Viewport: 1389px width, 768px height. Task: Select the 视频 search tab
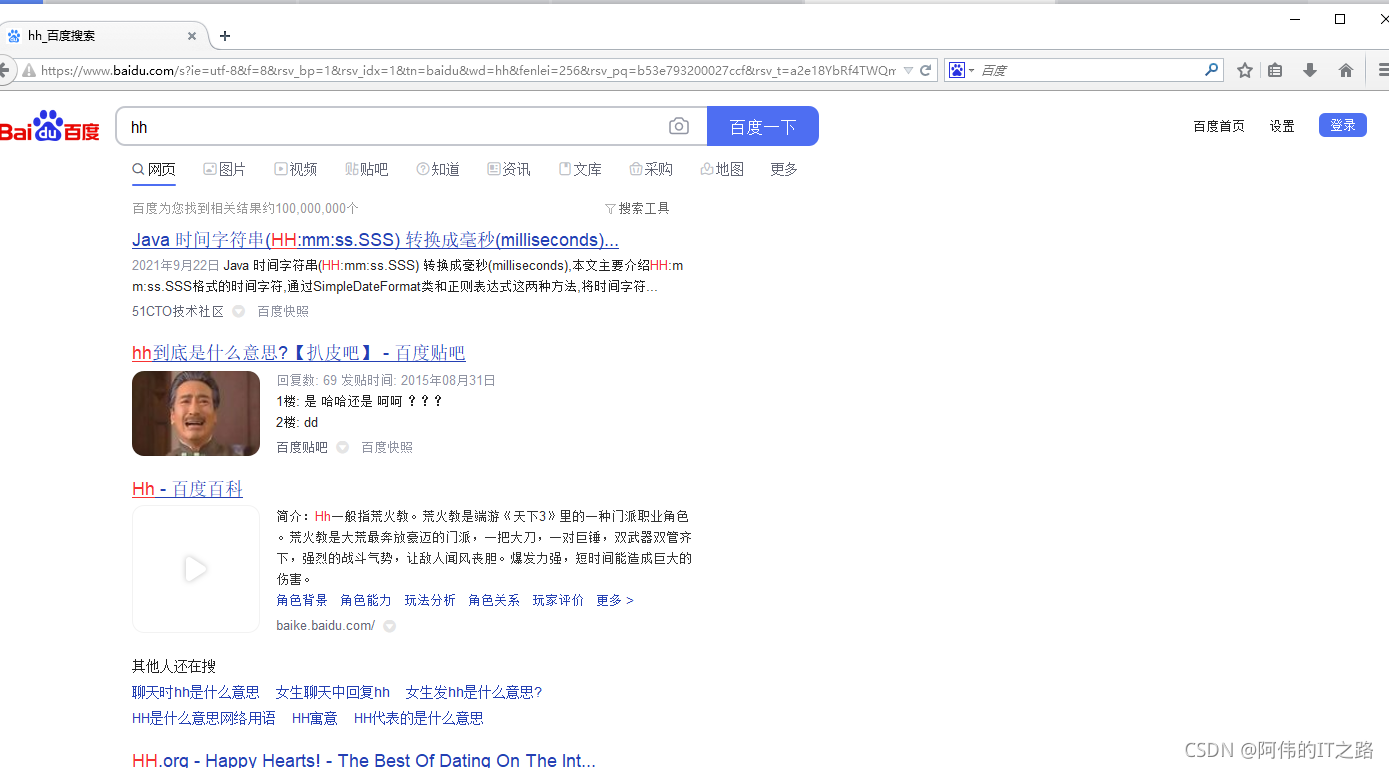click(x=296, y=168)
